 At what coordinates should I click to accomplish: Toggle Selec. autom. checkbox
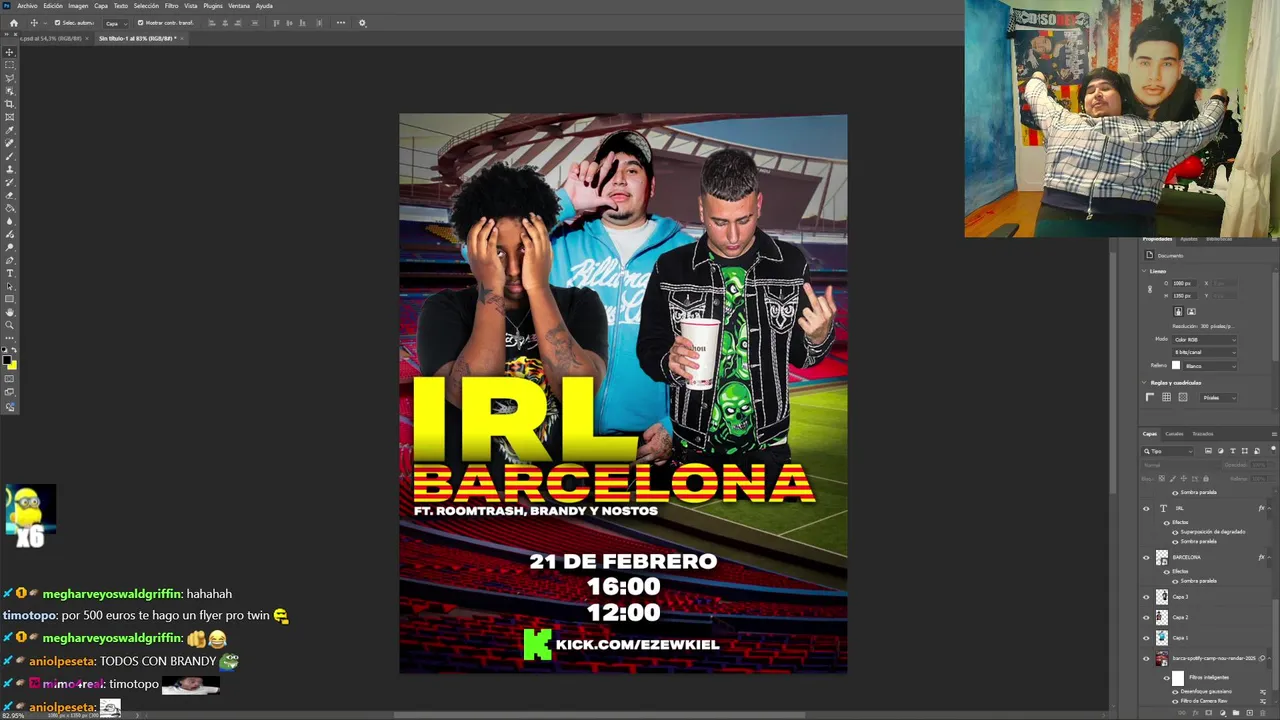(x=57, y=23)
